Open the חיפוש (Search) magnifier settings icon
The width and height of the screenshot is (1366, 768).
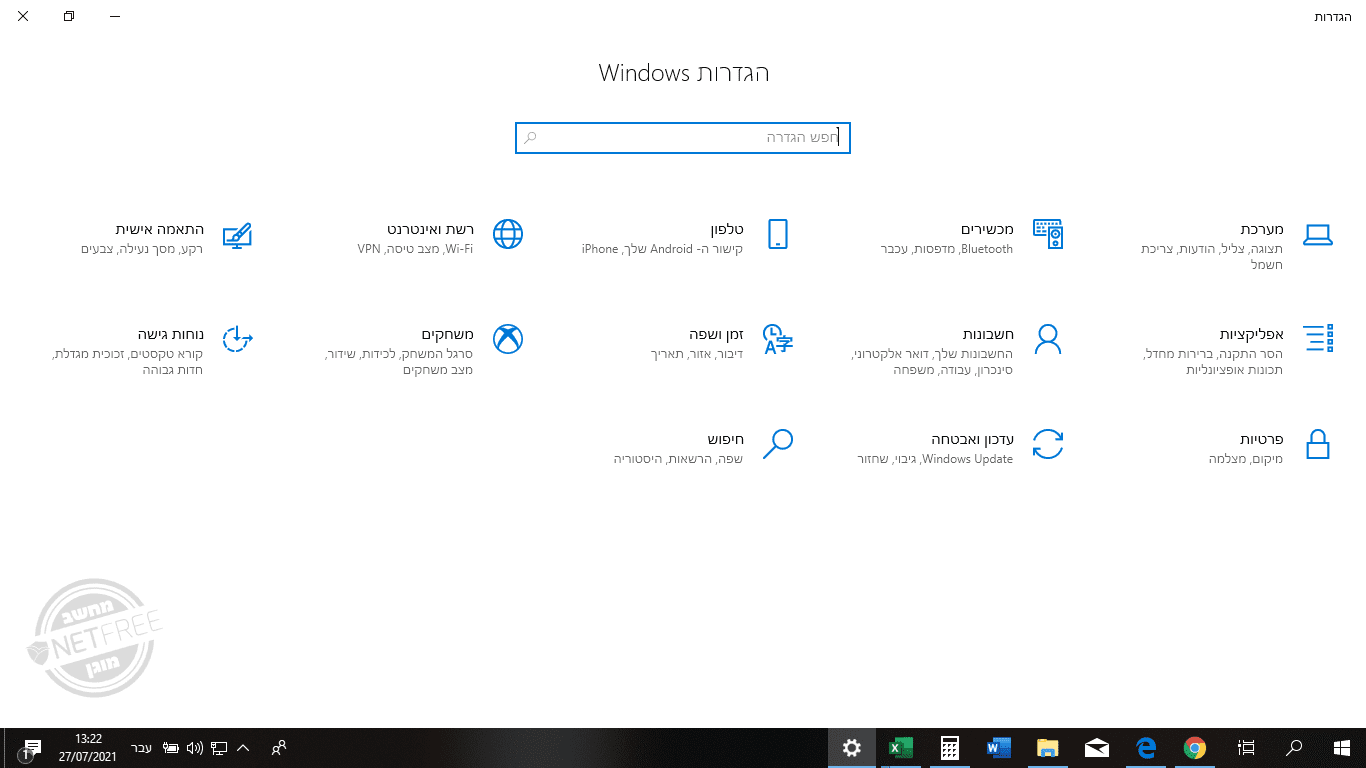(x=777, y=444)
